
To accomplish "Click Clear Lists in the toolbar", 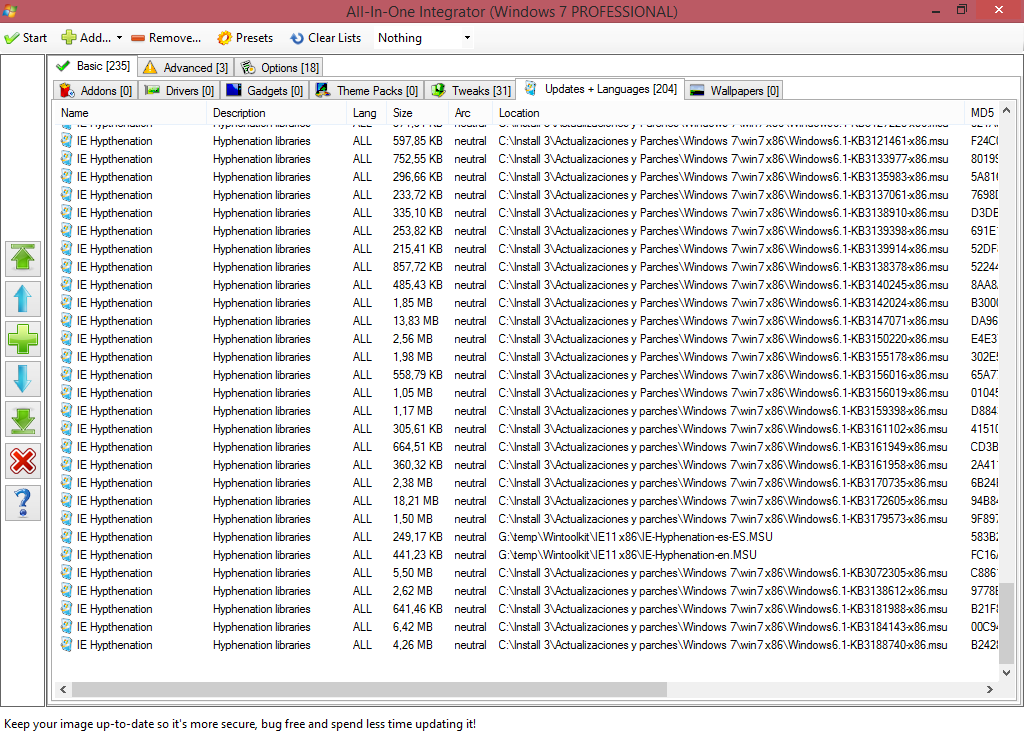I will tap(325, 38).
